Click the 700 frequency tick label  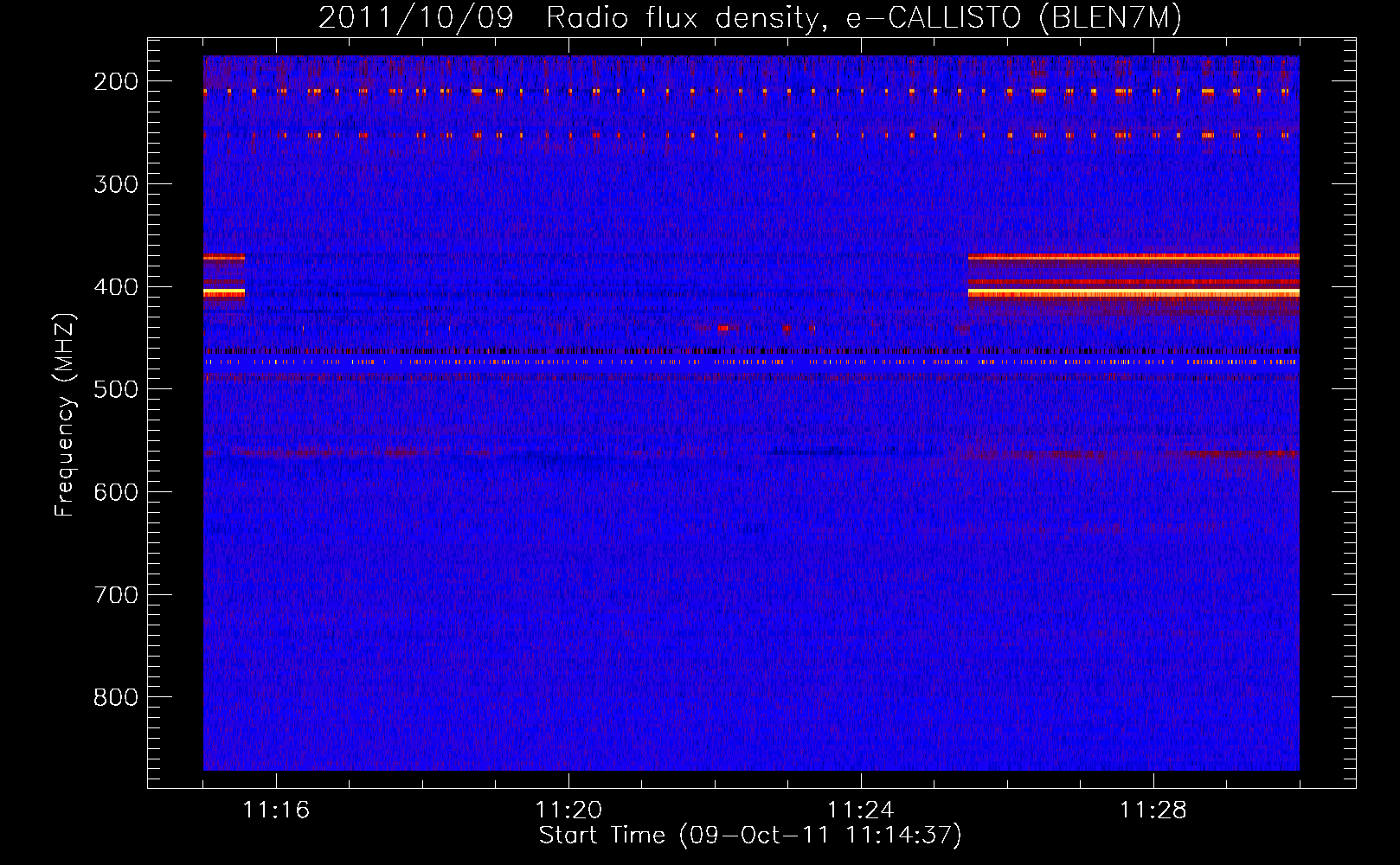pos(116,595)
